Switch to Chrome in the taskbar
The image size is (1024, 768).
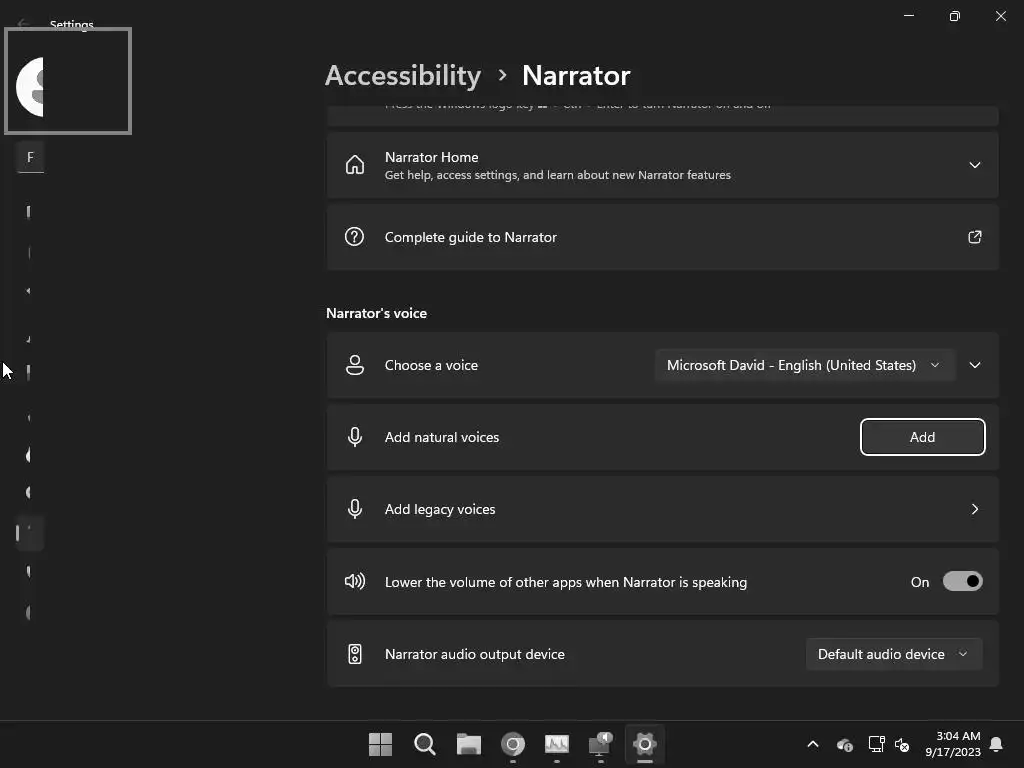coord(513,744)
